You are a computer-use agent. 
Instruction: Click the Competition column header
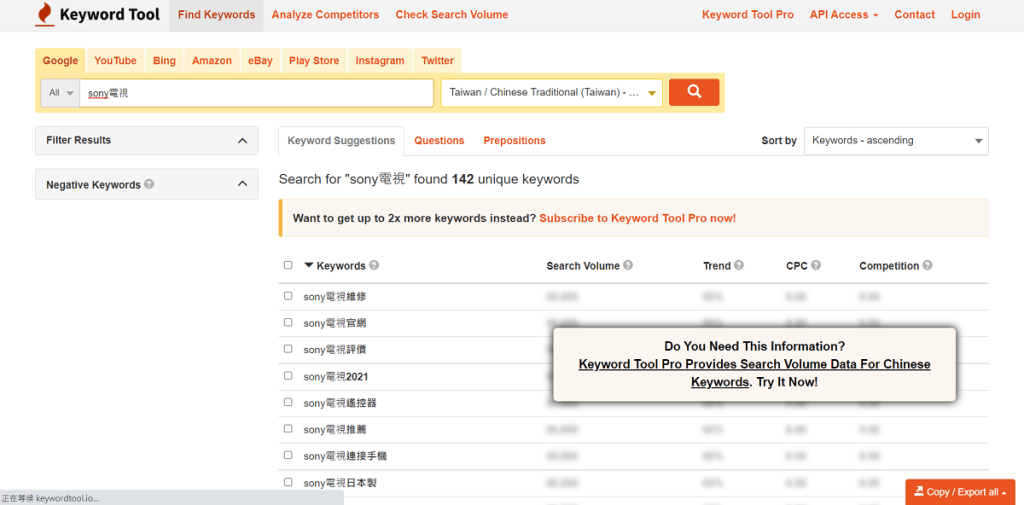coord(889,266)
